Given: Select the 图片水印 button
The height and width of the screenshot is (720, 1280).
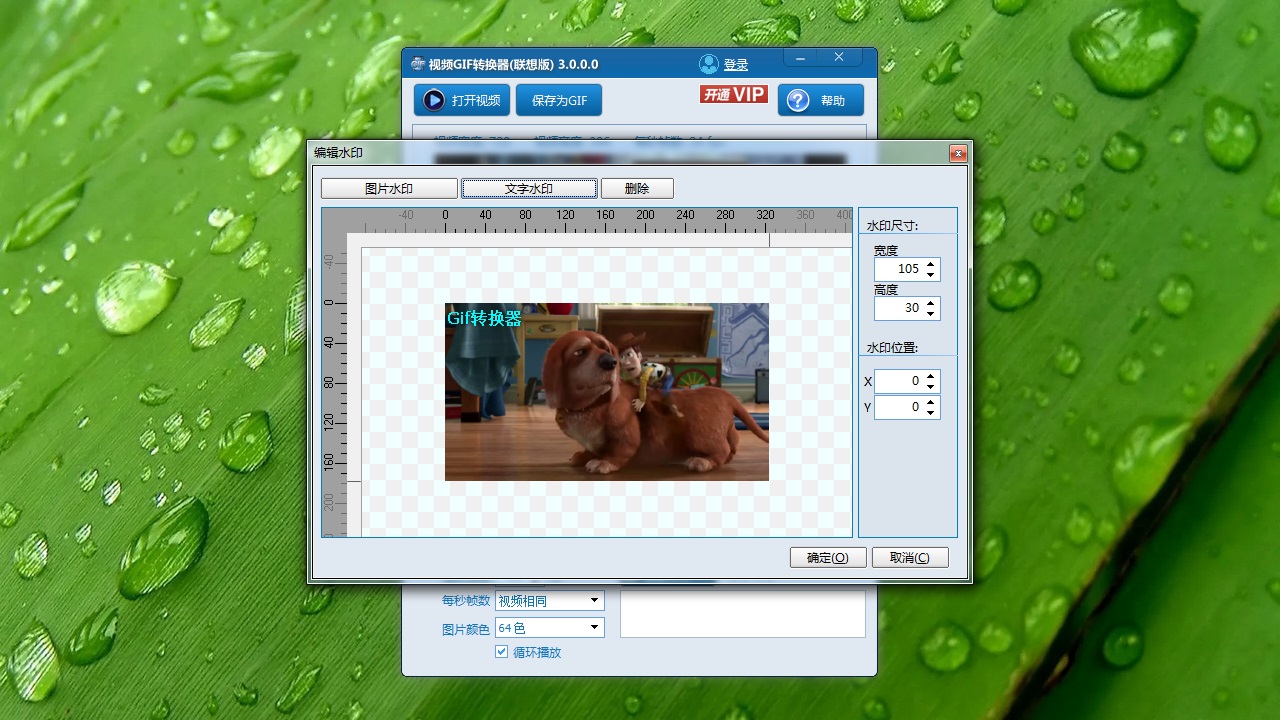Looking at the screenshot, I should 389,188.
